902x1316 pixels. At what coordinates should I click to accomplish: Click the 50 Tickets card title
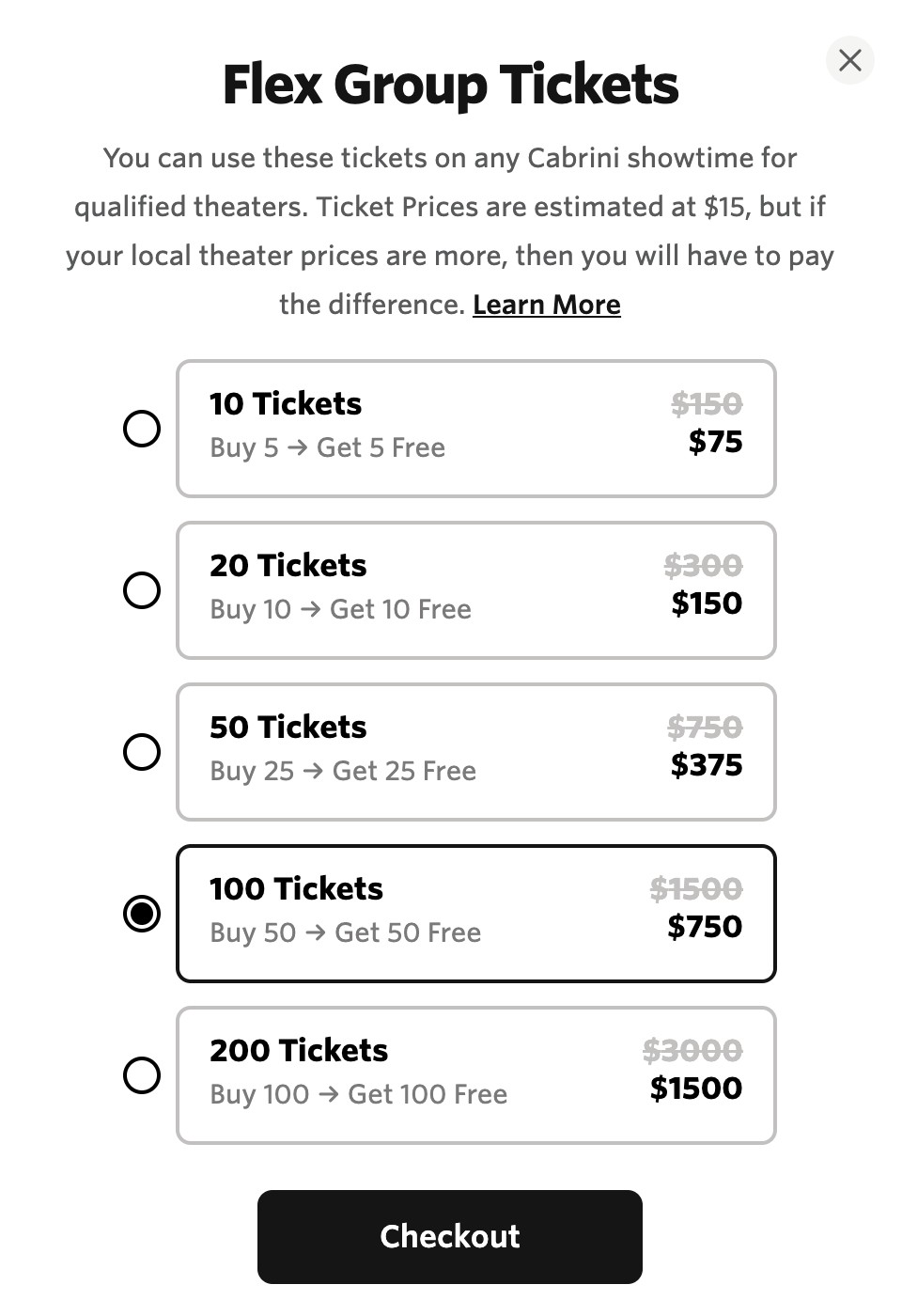[288, 728]
